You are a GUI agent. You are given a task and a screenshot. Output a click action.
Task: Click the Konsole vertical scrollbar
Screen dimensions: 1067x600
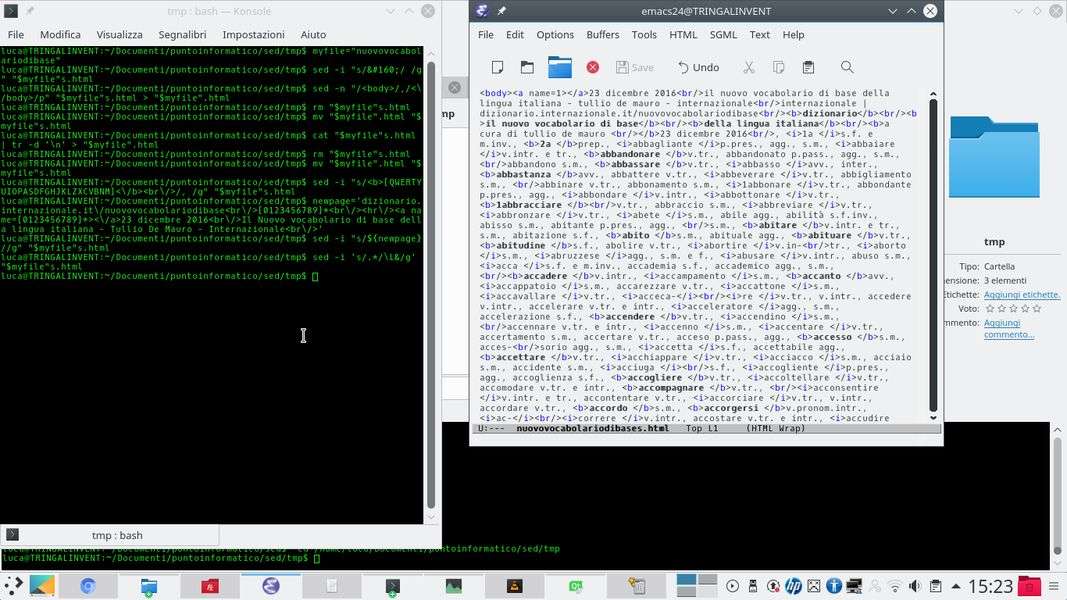tap(431, 280)
